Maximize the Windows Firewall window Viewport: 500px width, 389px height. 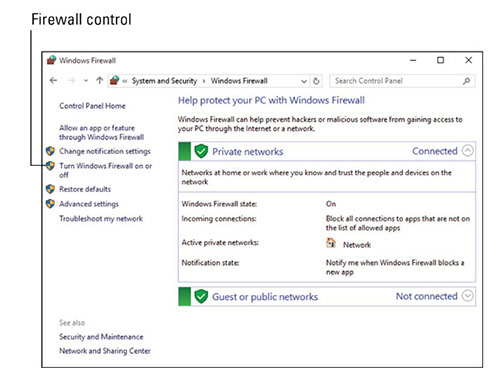(x=440, y=60)
